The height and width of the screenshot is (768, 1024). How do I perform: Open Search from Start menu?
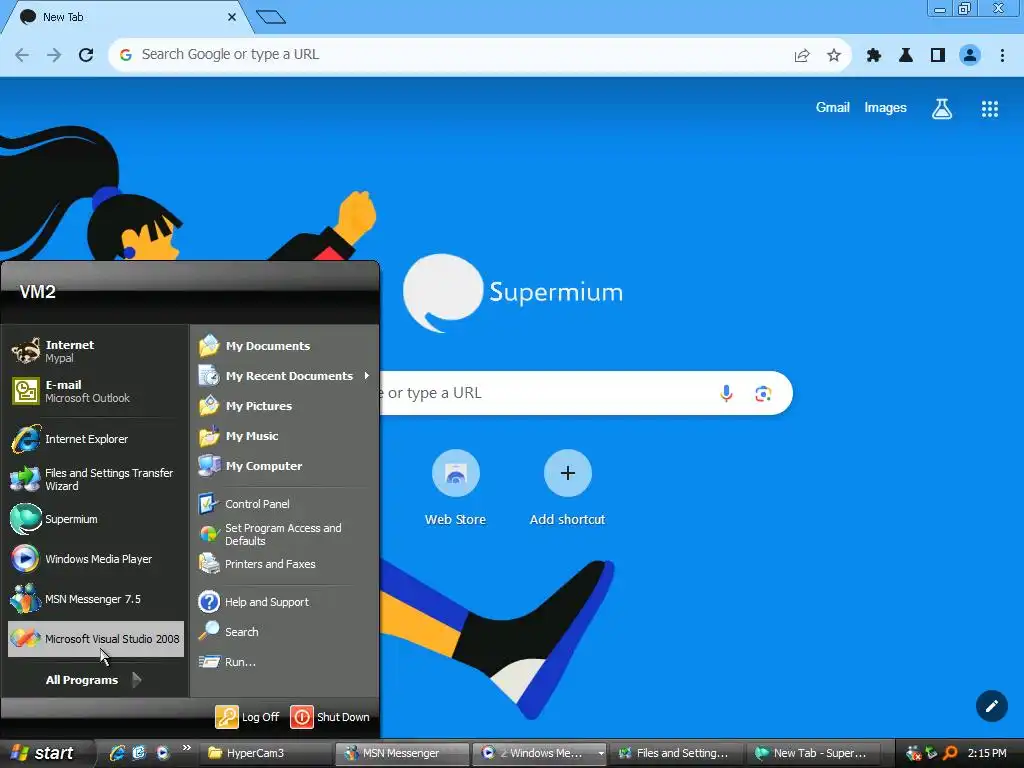click(x=285, y=632)
